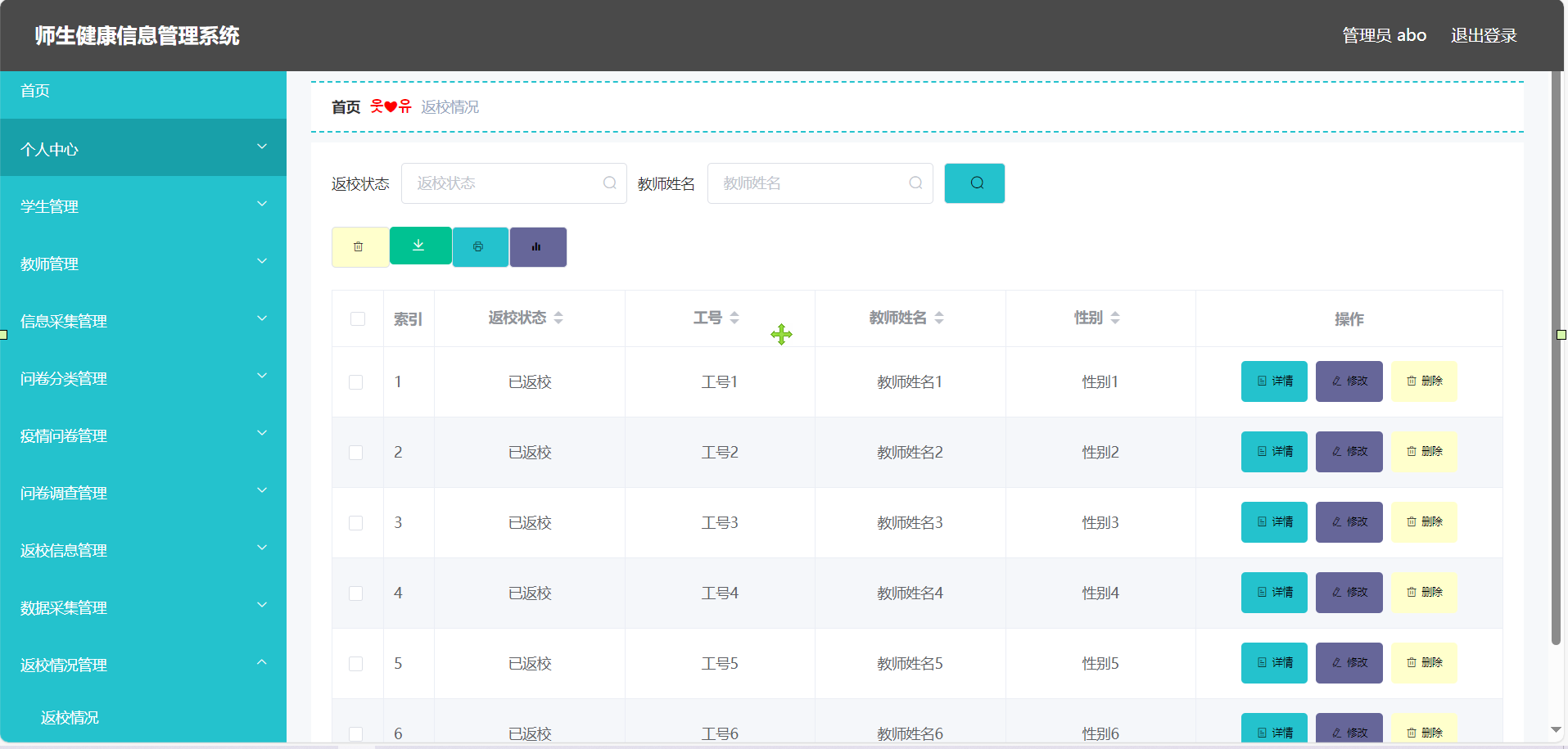Check the checkbox for row 5

click(355, 664)
